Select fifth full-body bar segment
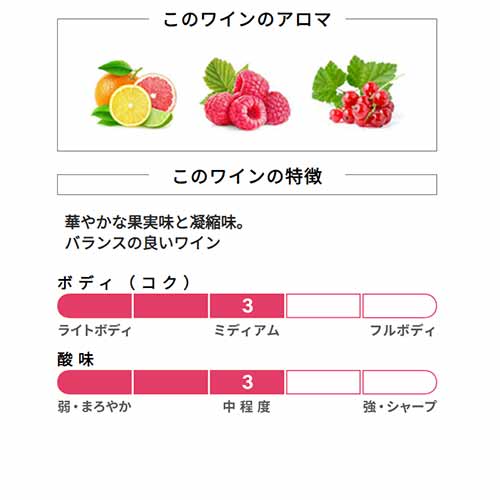 click(x=399, y=306)
